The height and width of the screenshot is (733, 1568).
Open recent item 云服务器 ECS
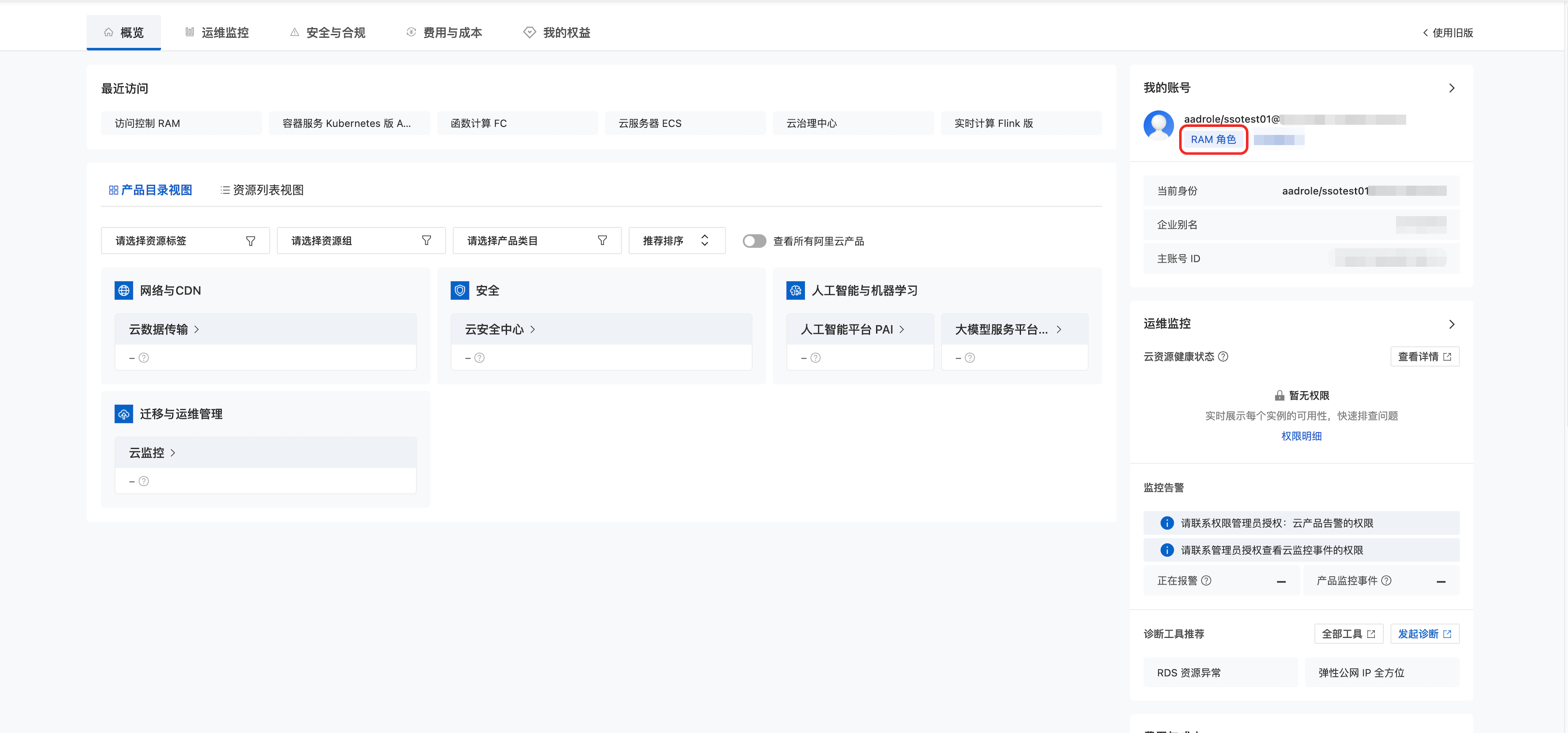(x=685, y=123)
